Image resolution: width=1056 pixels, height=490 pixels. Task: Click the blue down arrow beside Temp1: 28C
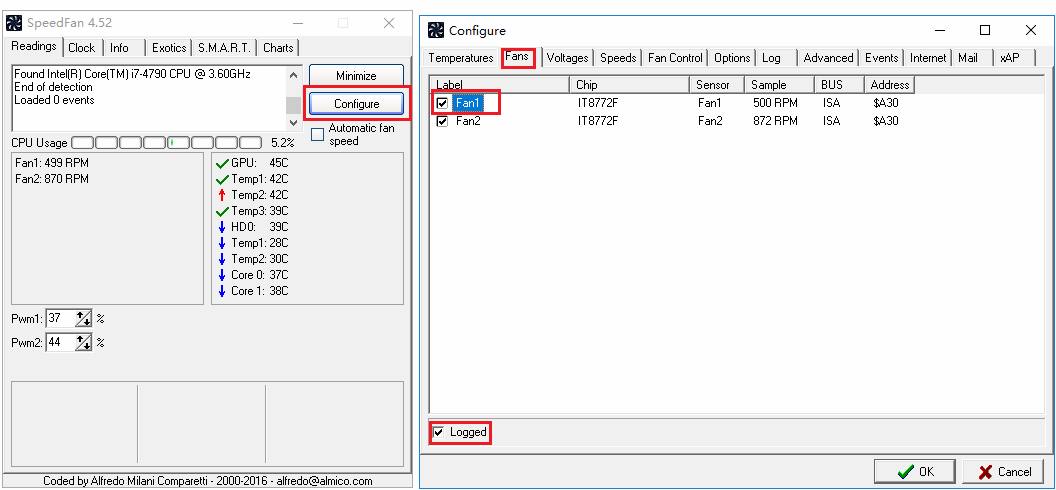(x=222, y=243)
